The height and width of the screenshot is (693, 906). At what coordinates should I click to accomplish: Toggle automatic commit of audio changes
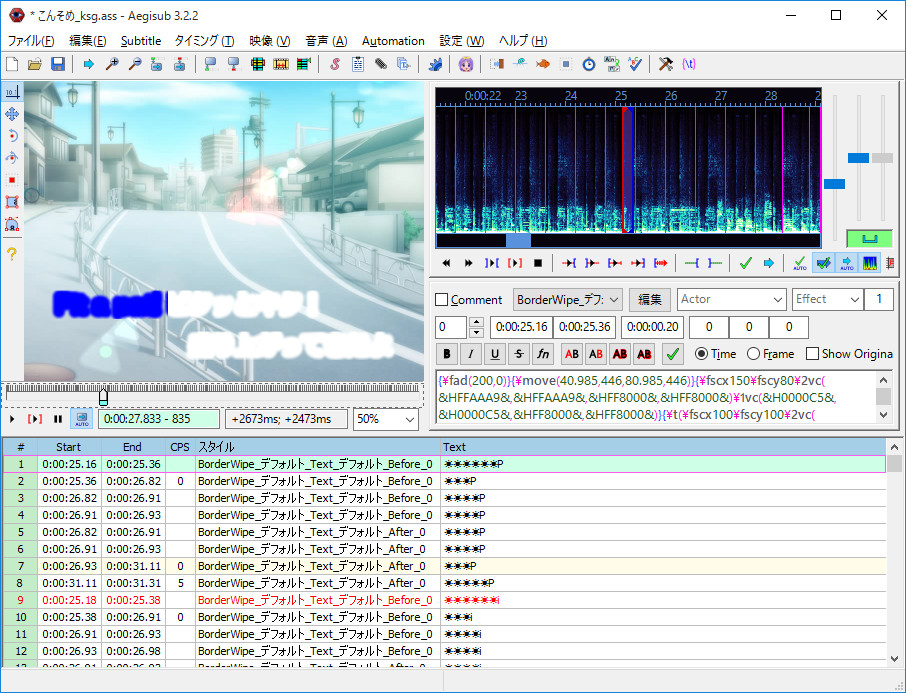click(x=800, y=263)
